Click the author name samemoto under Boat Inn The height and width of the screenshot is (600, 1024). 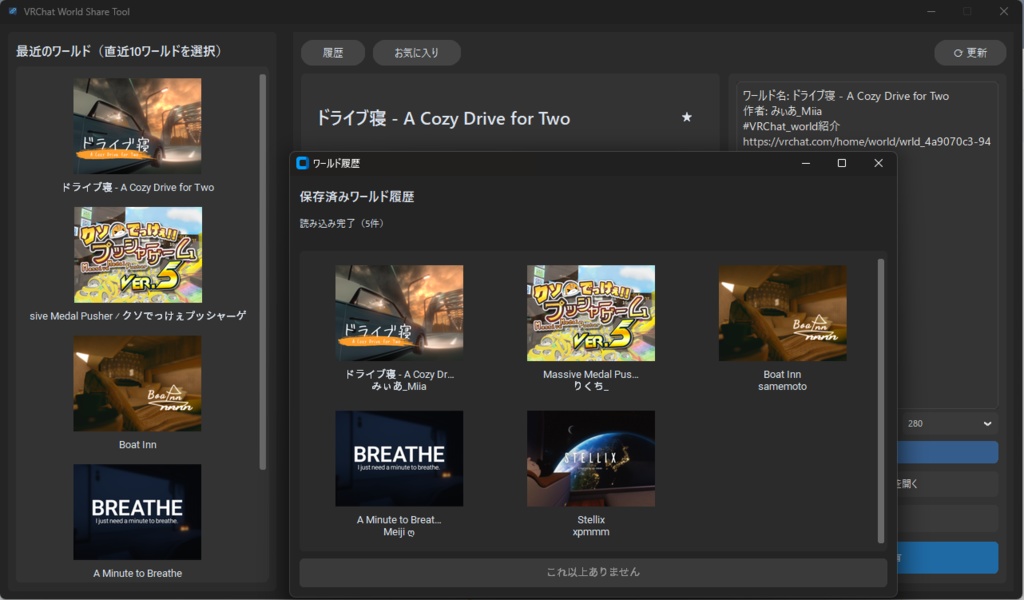pos(782,387)
